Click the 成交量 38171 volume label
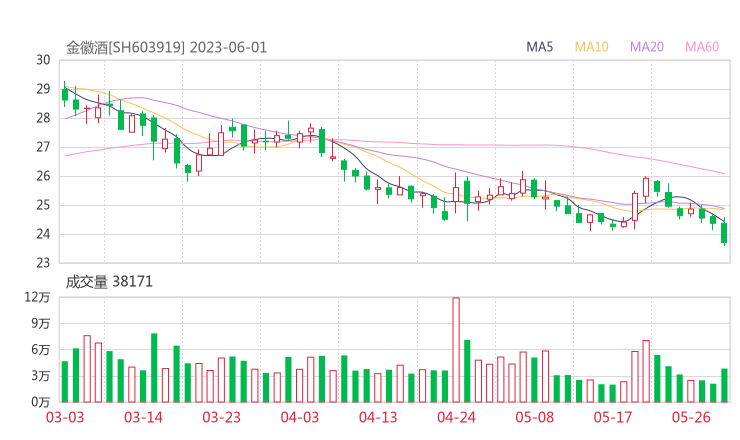The height and width of the screenshot is (440, 740). [109, 282]
